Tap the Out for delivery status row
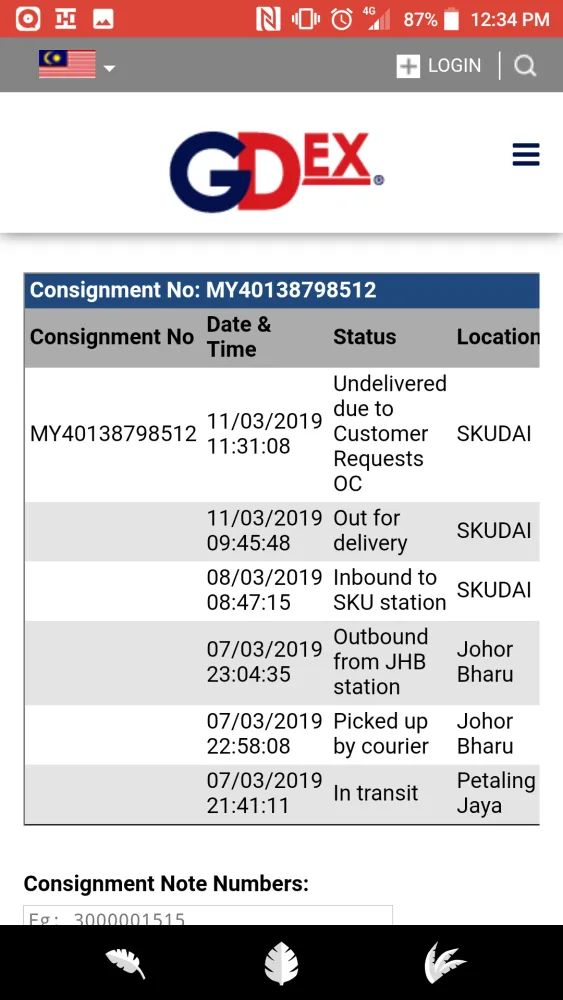The height and width of the screenshot is (1000, 563). (282, 531)
